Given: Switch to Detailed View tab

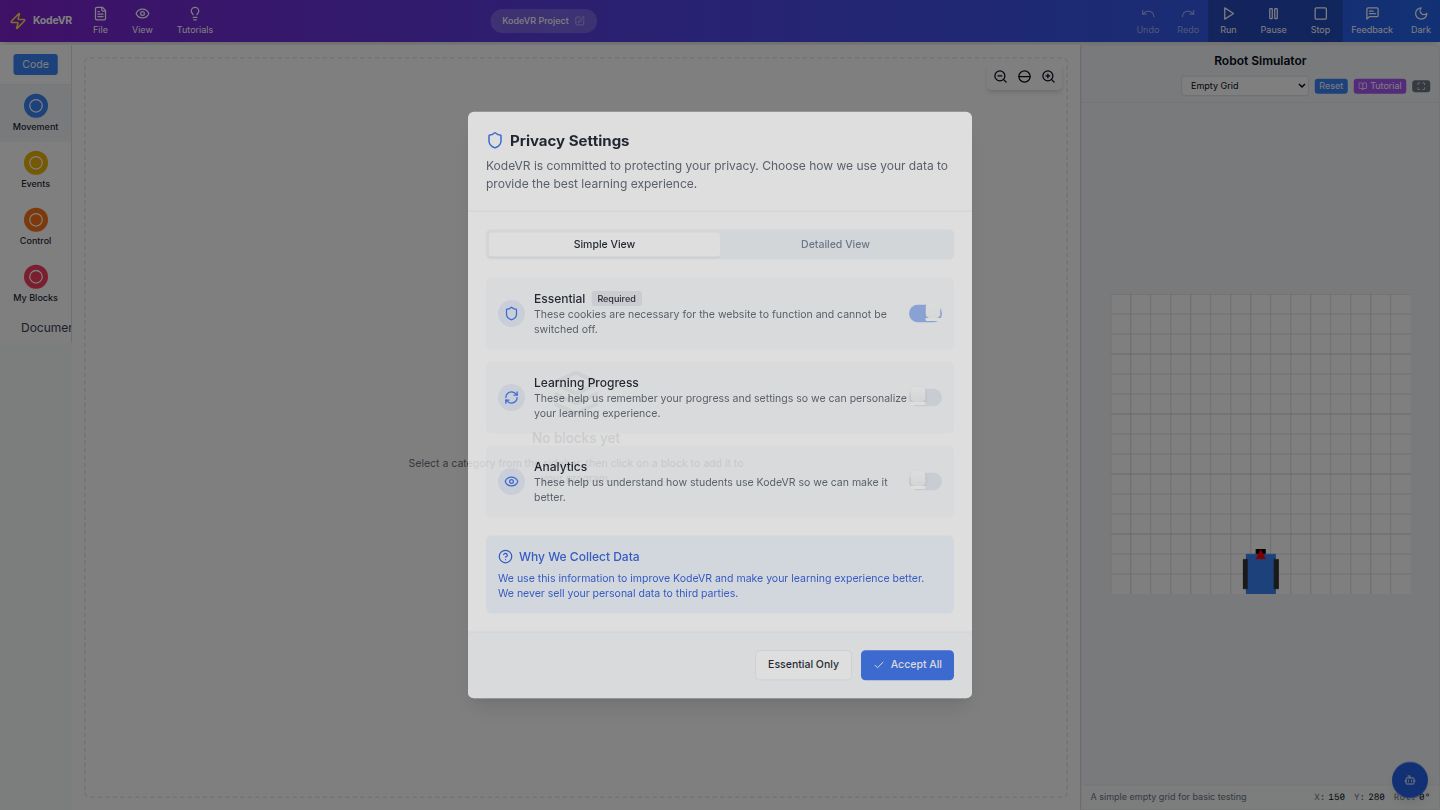Looking at the screenshot, I should tap(835, 244).
